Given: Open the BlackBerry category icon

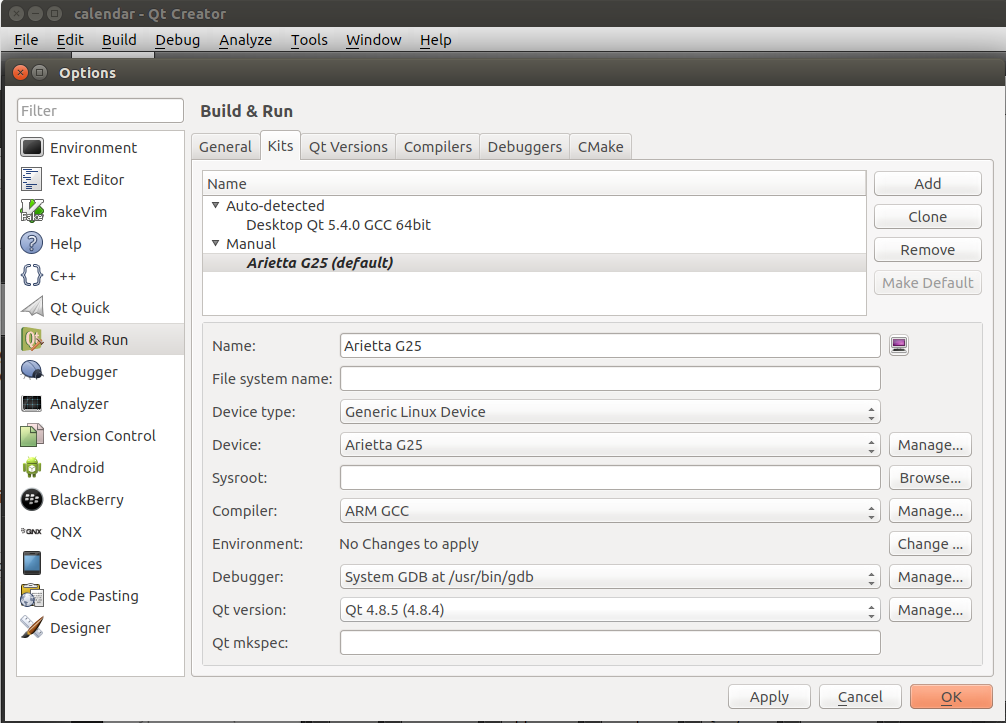Looking at the screenshot, I should tap(31, 500).
